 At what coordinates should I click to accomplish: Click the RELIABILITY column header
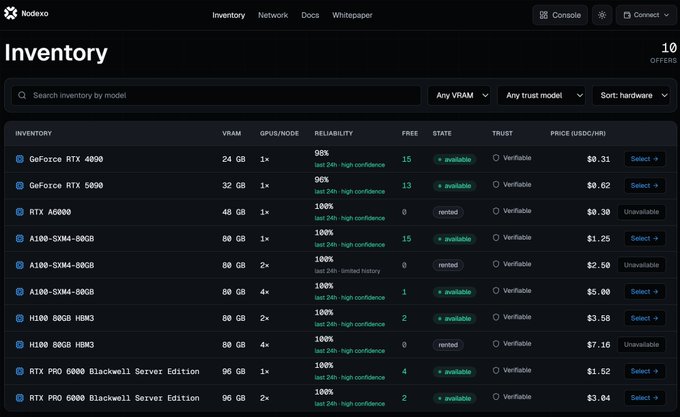(x=333, y=134)
